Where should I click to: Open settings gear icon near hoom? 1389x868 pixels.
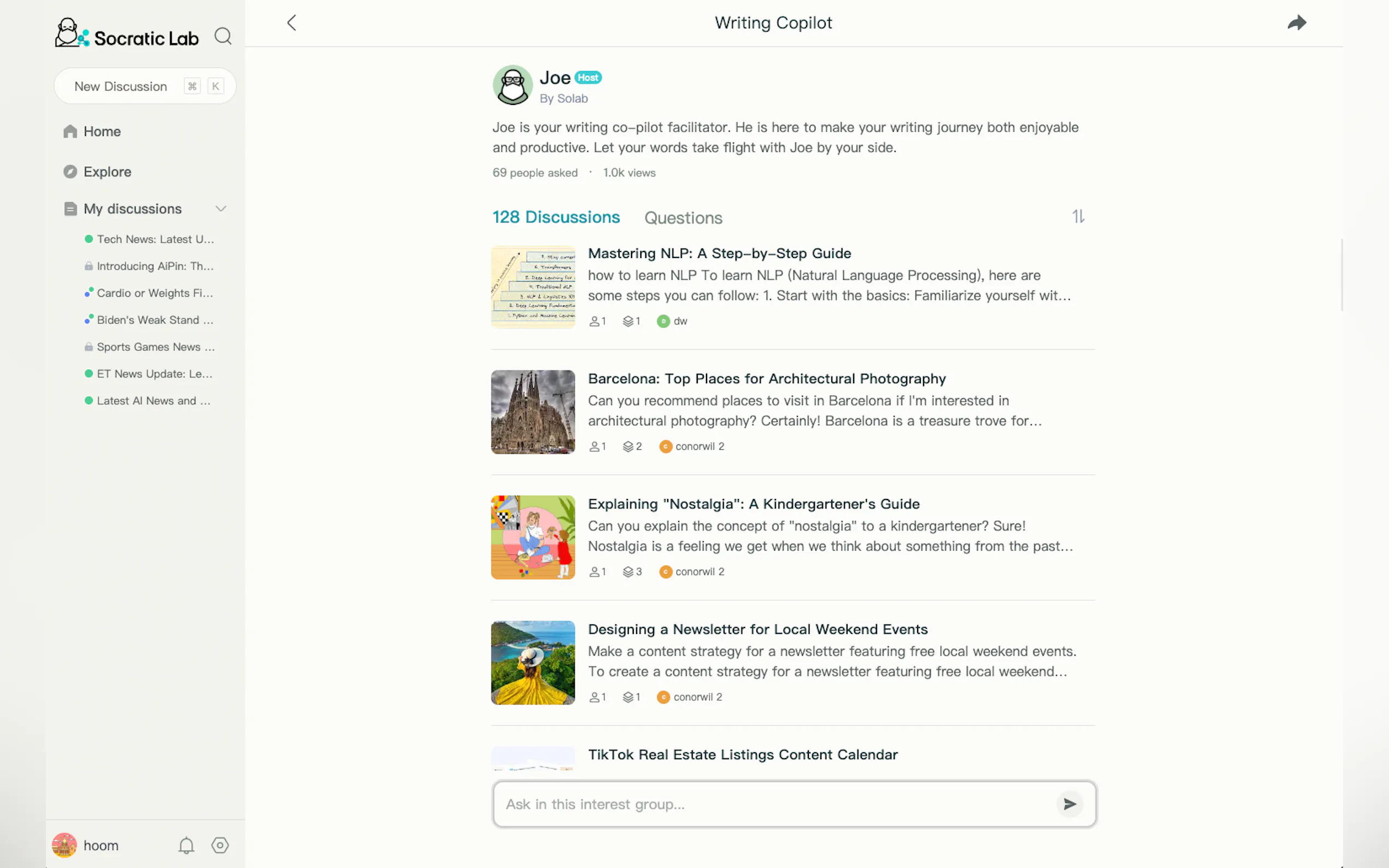tap(220, 845)
